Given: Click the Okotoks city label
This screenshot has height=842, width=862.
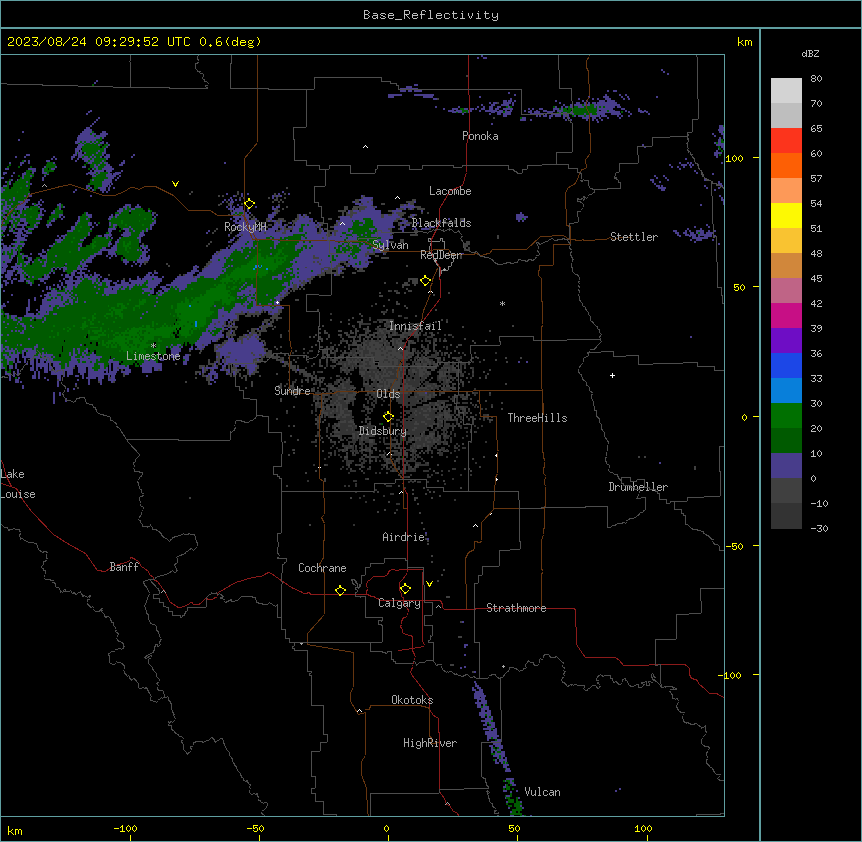Looking at the screenshot, I should click(412, 700).
